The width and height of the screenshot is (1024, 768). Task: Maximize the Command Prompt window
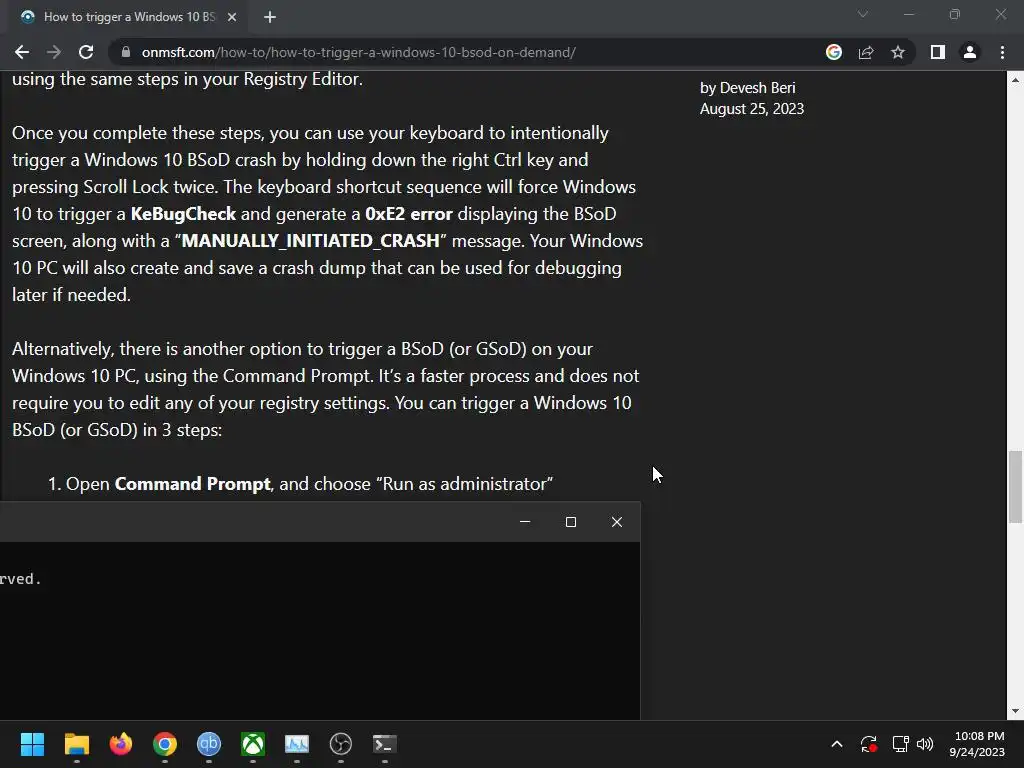pos(571,522)
